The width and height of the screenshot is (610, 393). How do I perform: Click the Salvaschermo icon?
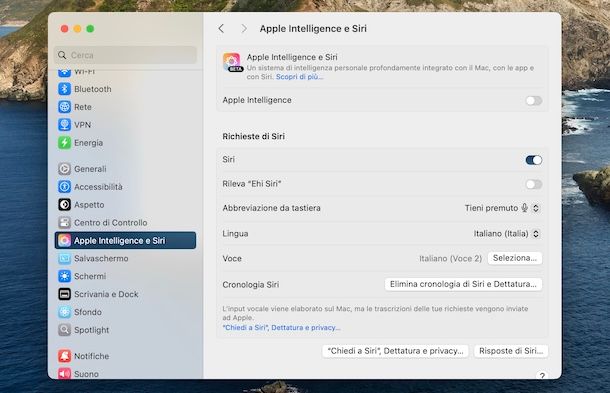[65, 258]
